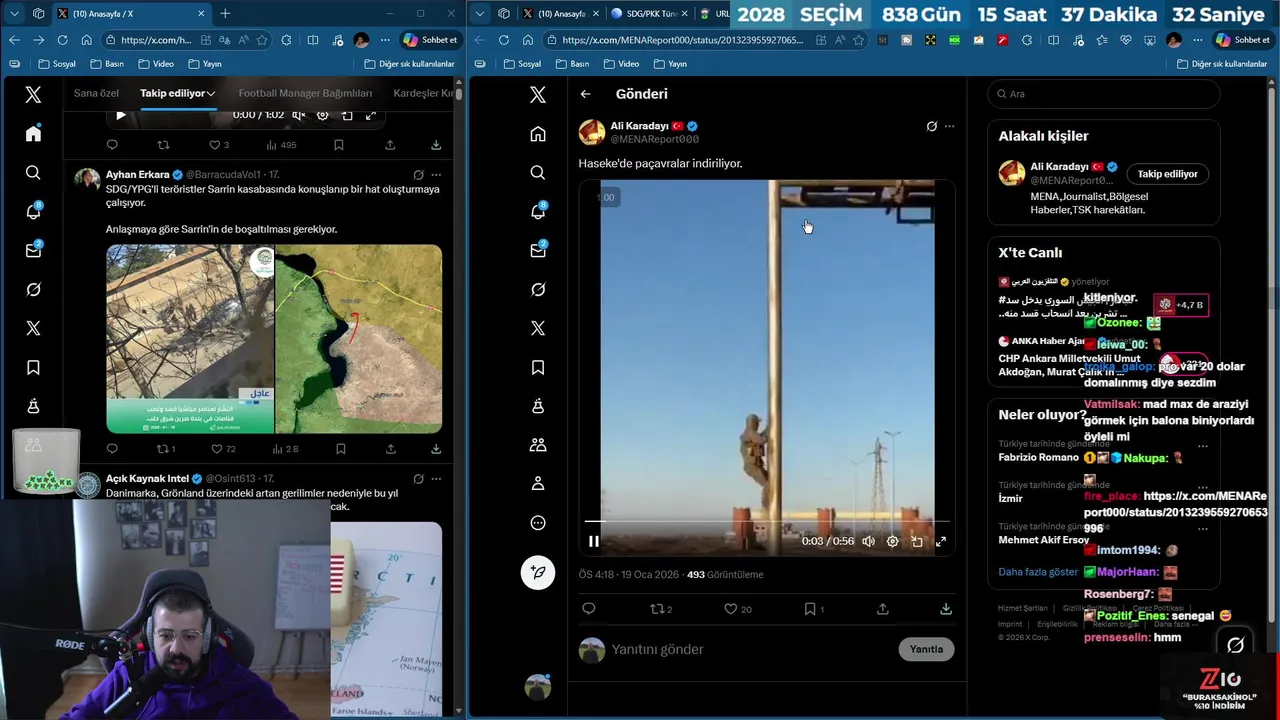The image size is (1280, 720).
Task: Unfollow via Takip ediyor button for Ali Karadayı
Action: pyautogui.click(x=1167, y=173)
